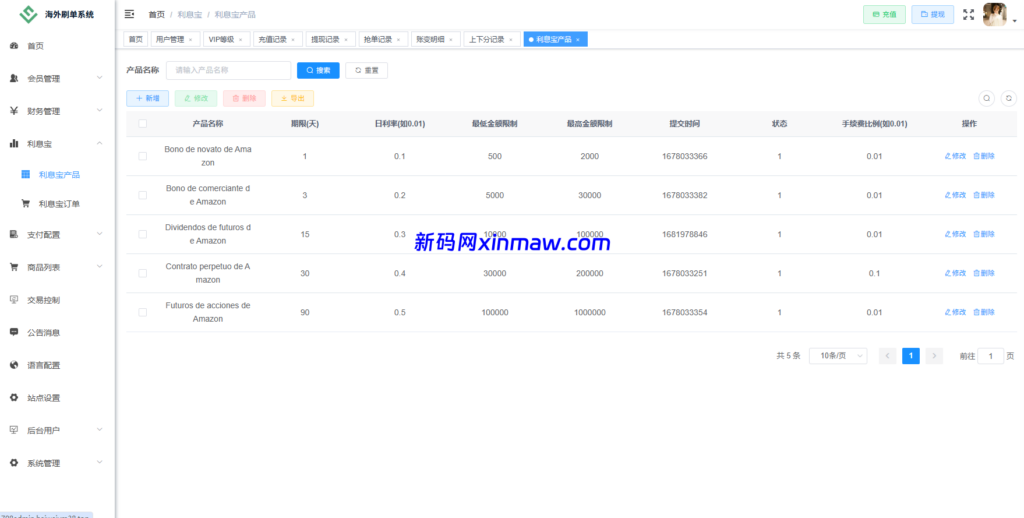1024x518 pixels.
Task: Click the 首页 dashboard icon in sidebar
Action: pos(14,46)
